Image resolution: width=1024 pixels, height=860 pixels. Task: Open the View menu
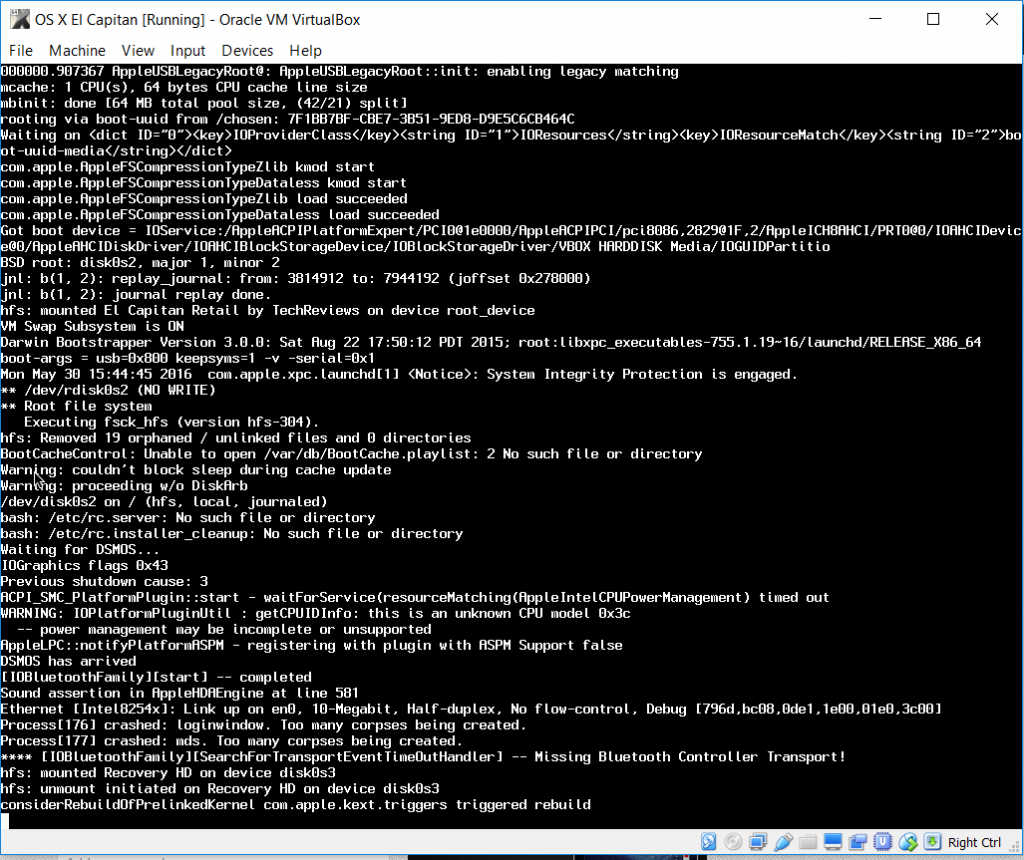pos(138,50)
